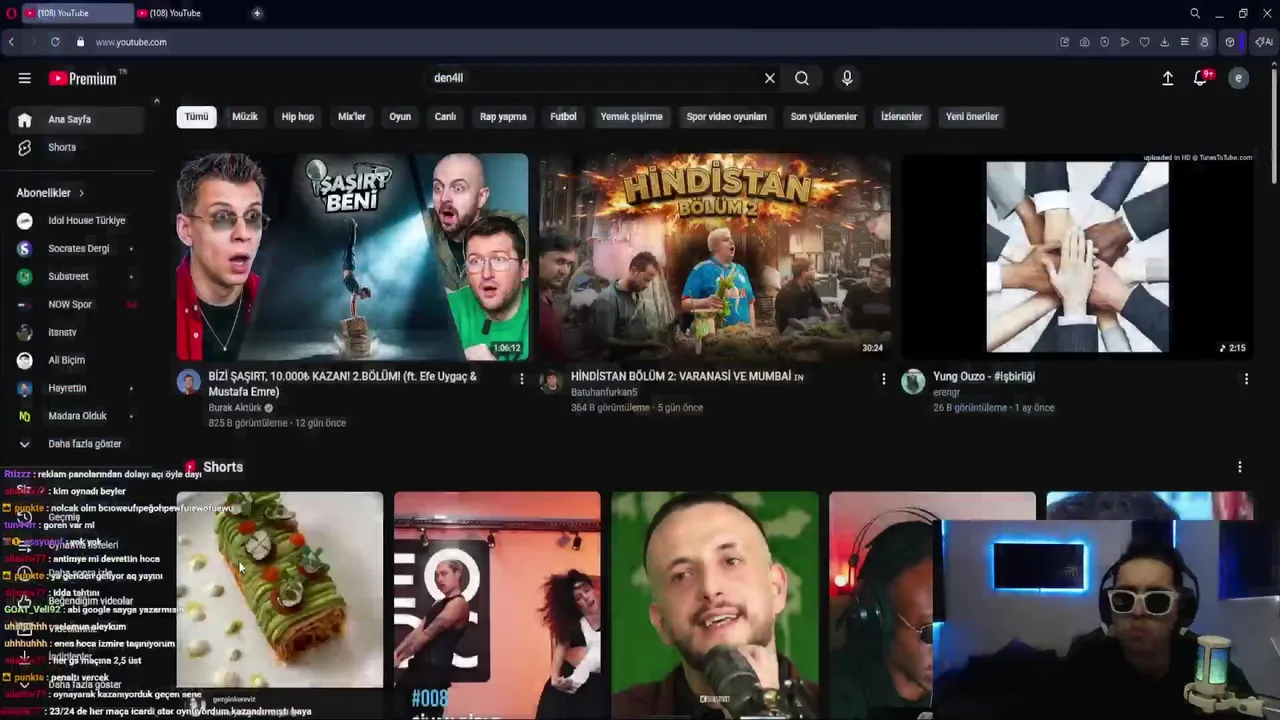This screenshot has height=720, width=1280.
Task: Clear the search box text
Action: coord(770,78)
